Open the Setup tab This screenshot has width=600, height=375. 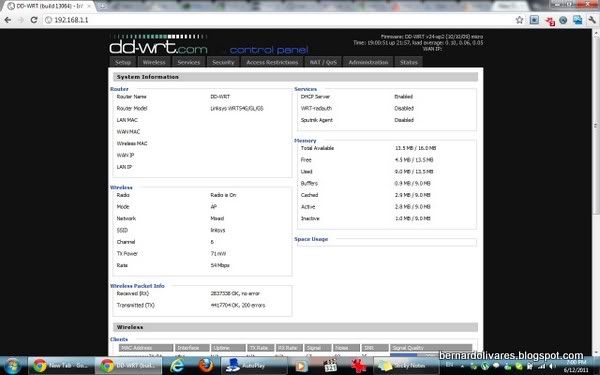tap(123, 62)
